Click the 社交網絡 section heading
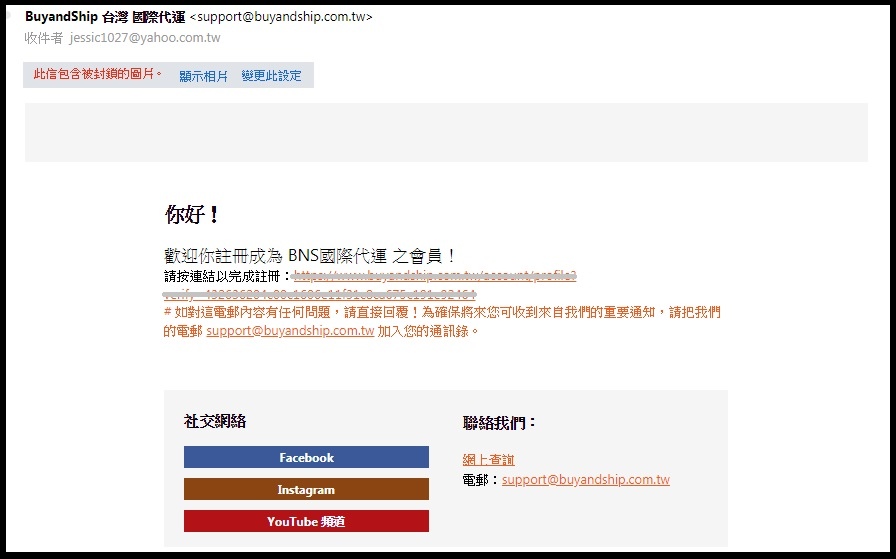 coord(214,422)
